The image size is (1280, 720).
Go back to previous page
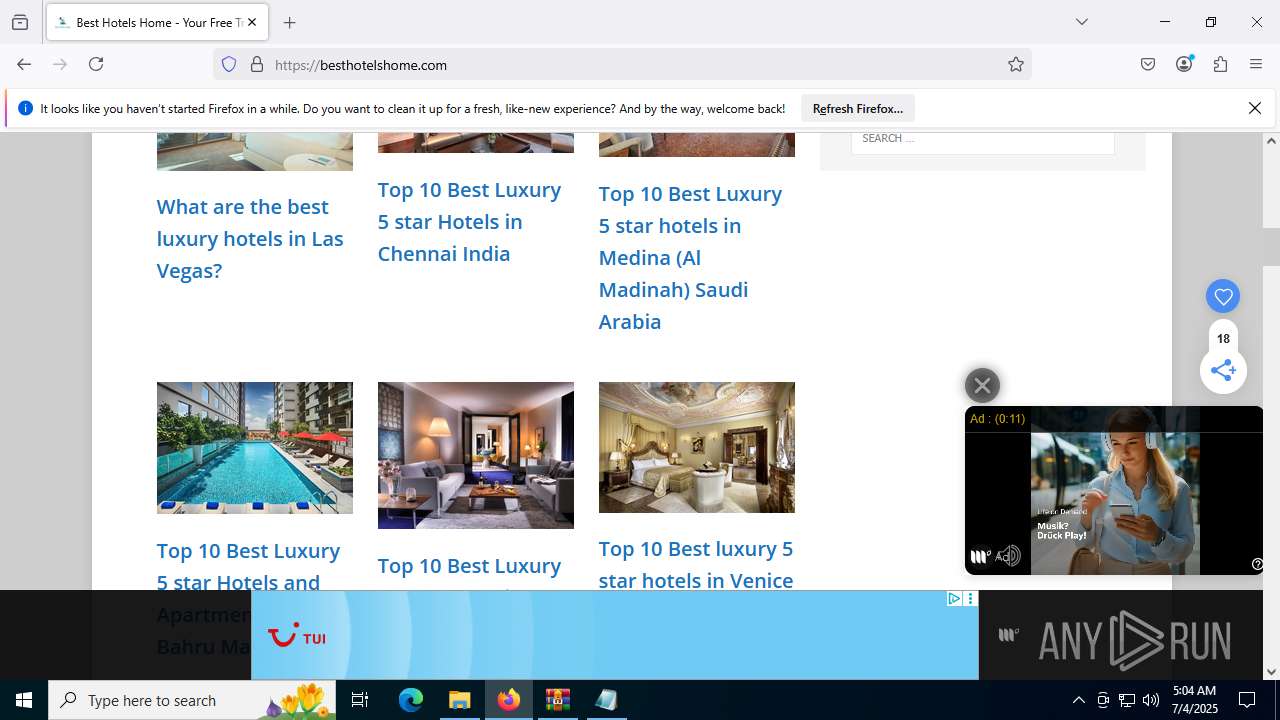(24, 64)
